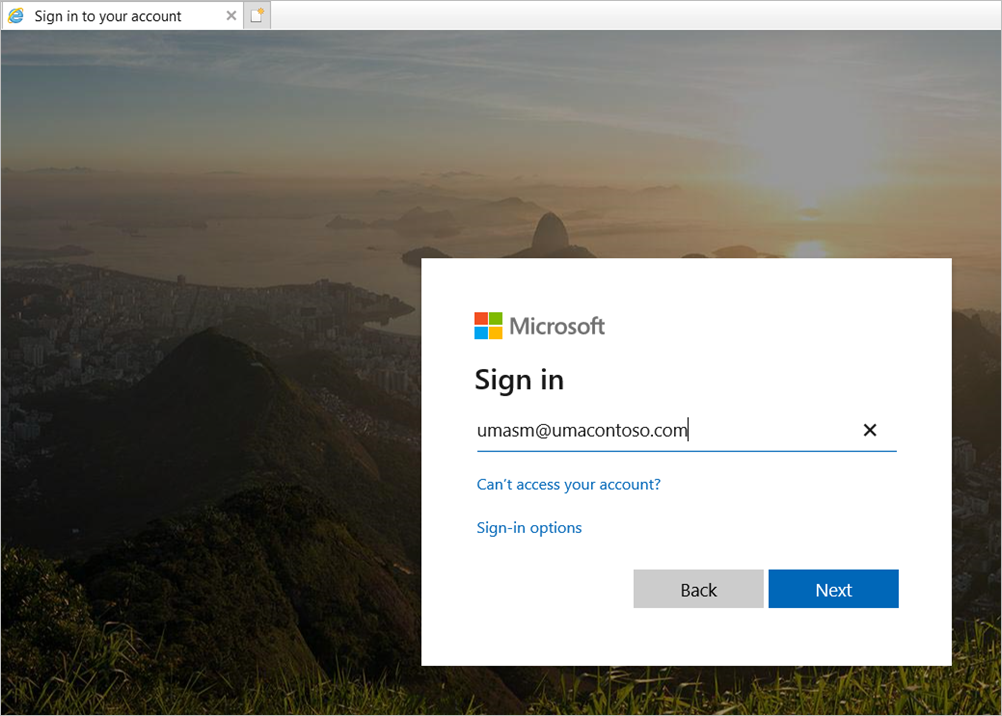1002x716 pixels.
Task: Click the Next button
Action: pos(833,589)
